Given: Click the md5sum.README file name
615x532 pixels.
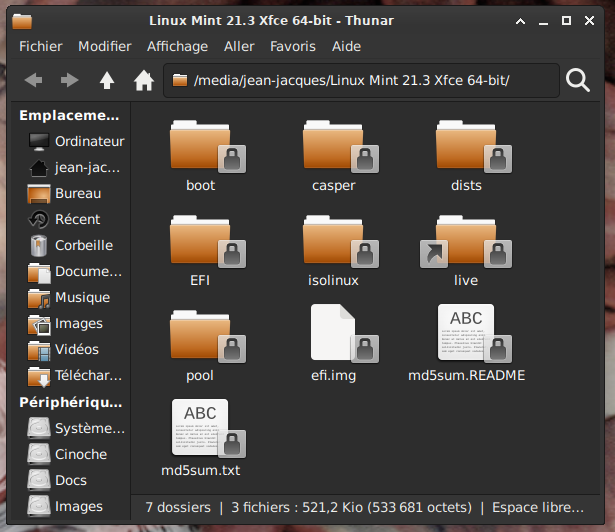Looking at the screenshot, I should coord(466,375).
